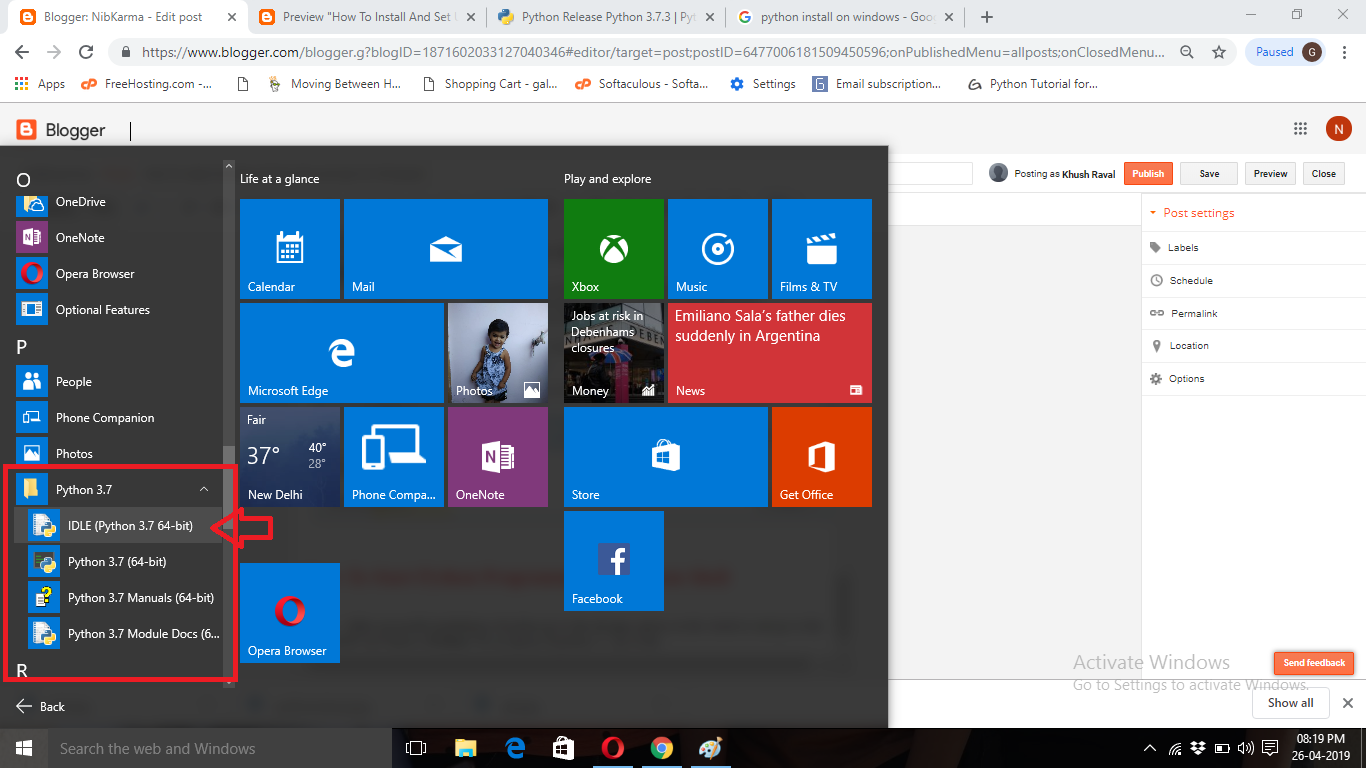This screenshot has width=1366, height=768.
Task: Open the New Delhi weather tile
Action: click(x=290, y=457)
